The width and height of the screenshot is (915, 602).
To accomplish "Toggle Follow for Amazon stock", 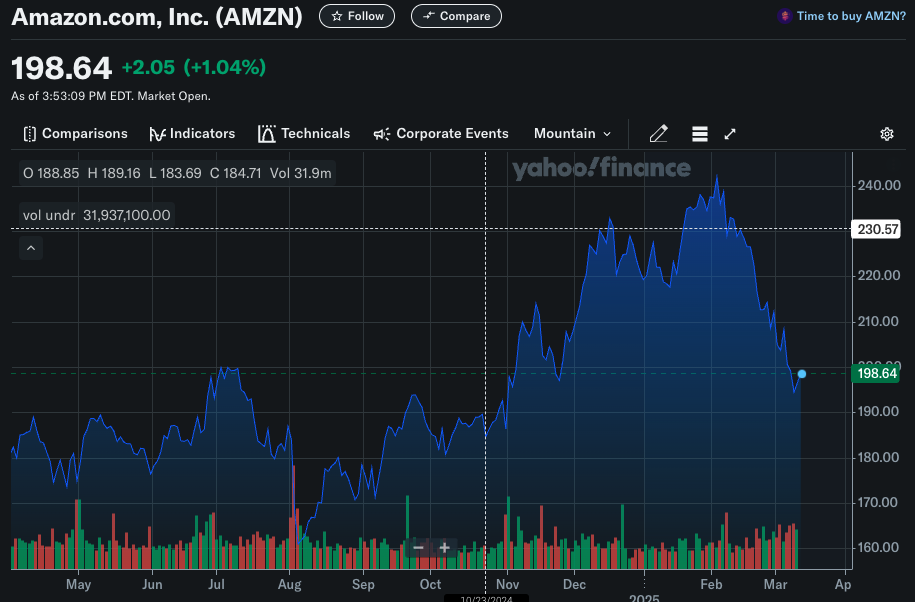I will [356, 15].
